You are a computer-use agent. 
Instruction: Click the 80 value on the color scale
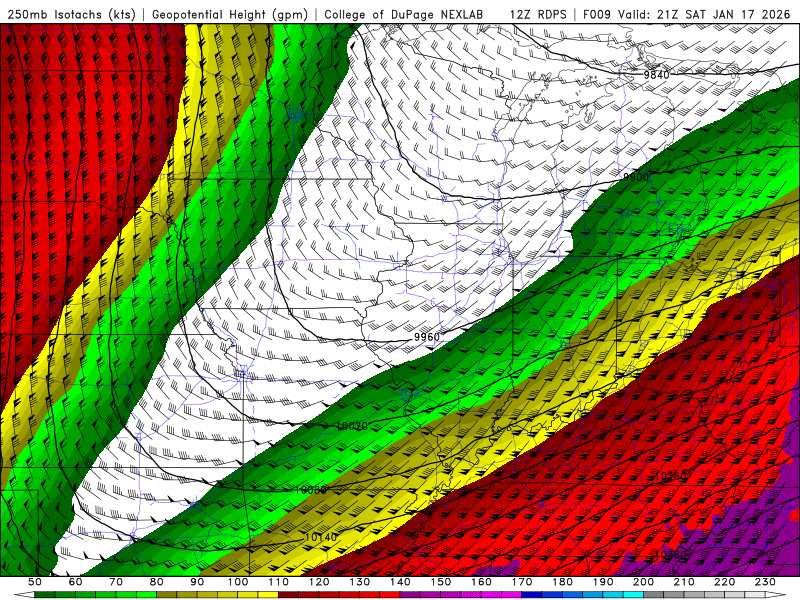[157, 582]
